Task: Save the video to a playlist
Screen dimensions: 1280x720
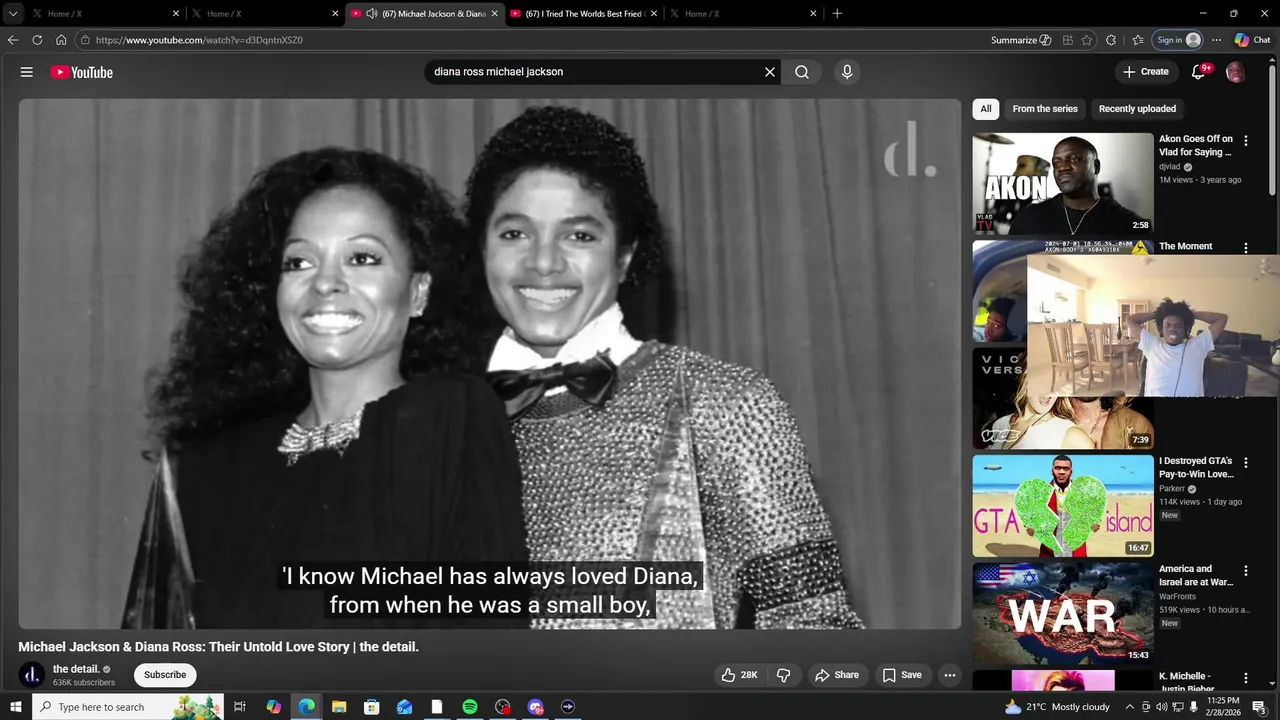Action: click(x=902, y=675)
